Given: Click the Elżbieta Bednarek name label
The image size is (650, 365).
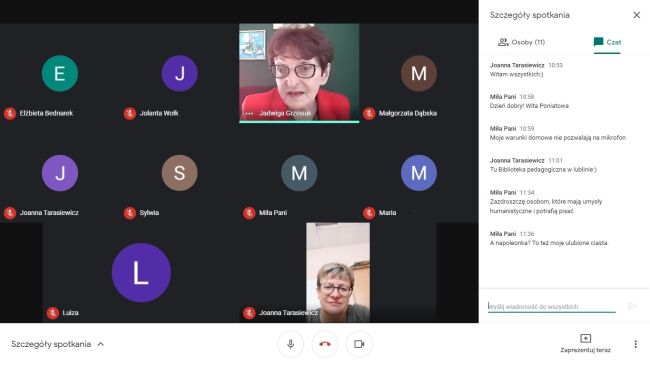Looking at the screenshot, I should [x=46, y=113].
